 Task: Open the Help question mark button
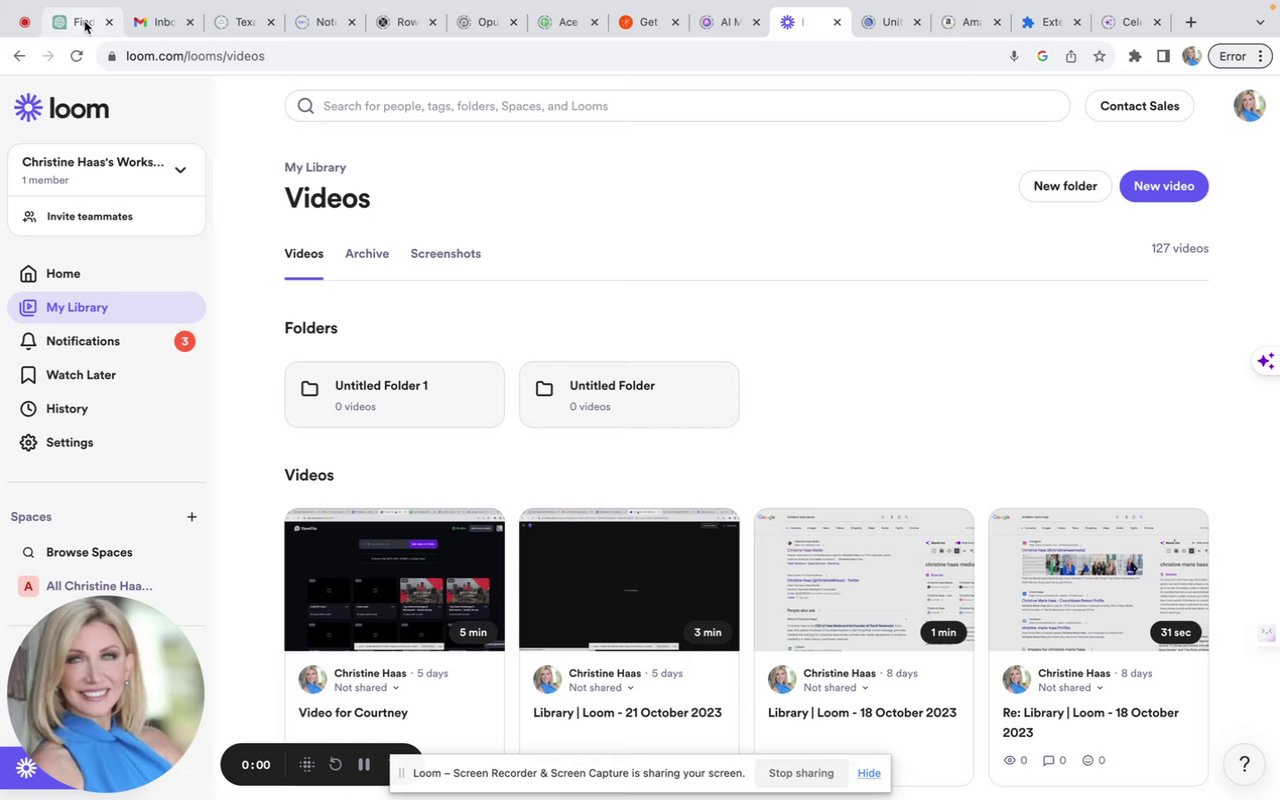1244,764
